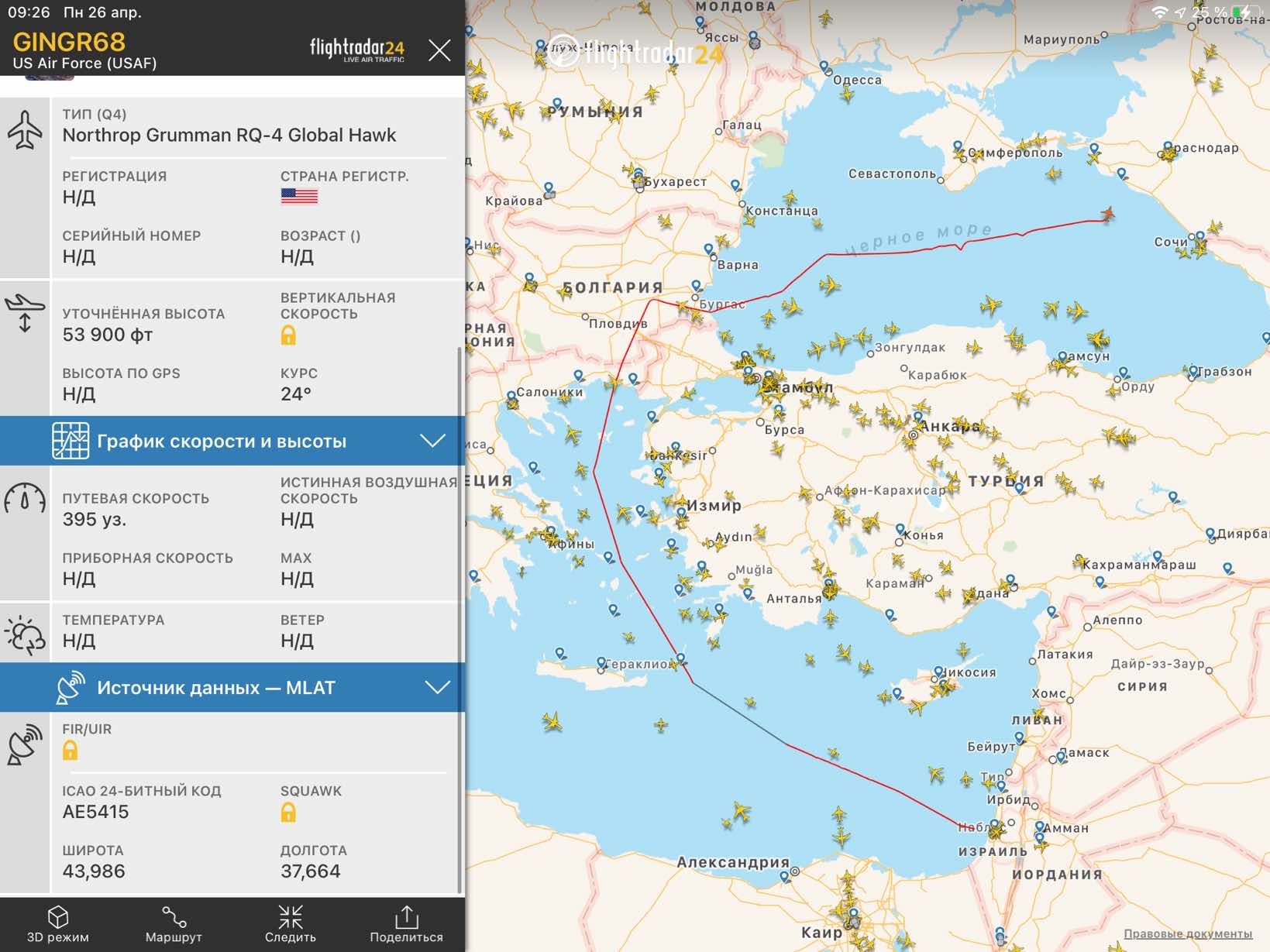The image size is (1270, 952).
Task: Click the GINGR68 callsign title
Action: [x=69, y=42]
